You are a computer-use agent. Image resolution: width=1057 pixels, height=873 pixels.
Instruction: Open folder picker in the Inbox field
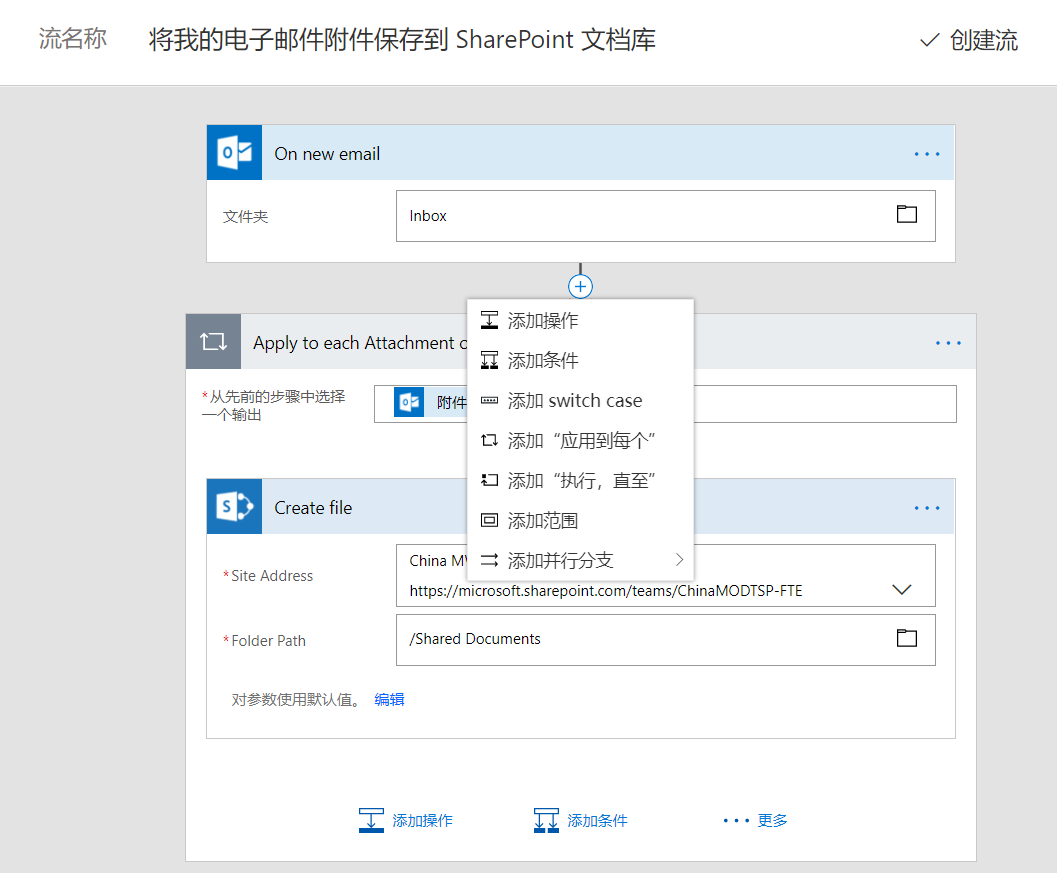click(x=906, y=214)
